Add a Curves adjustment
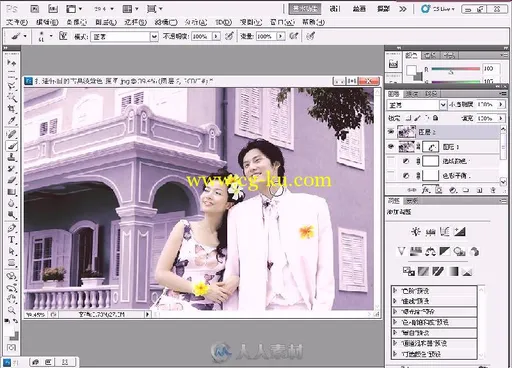This screenshot has width=512, height=368. click(x=445, y=231)
